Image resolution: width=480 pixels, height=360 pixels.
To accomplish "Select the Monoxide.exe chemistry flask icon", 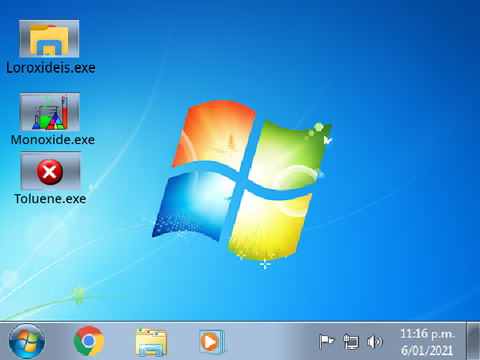I will point(50,112).
